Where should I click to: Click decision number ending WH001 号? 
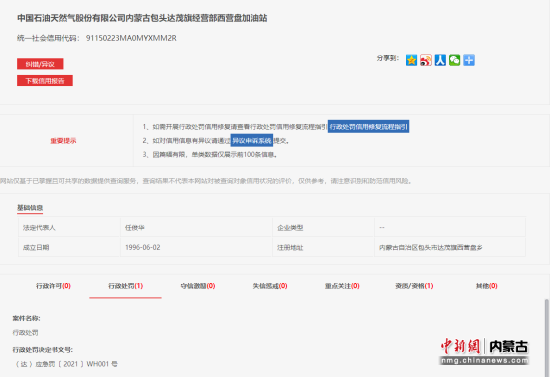[65, 364]
